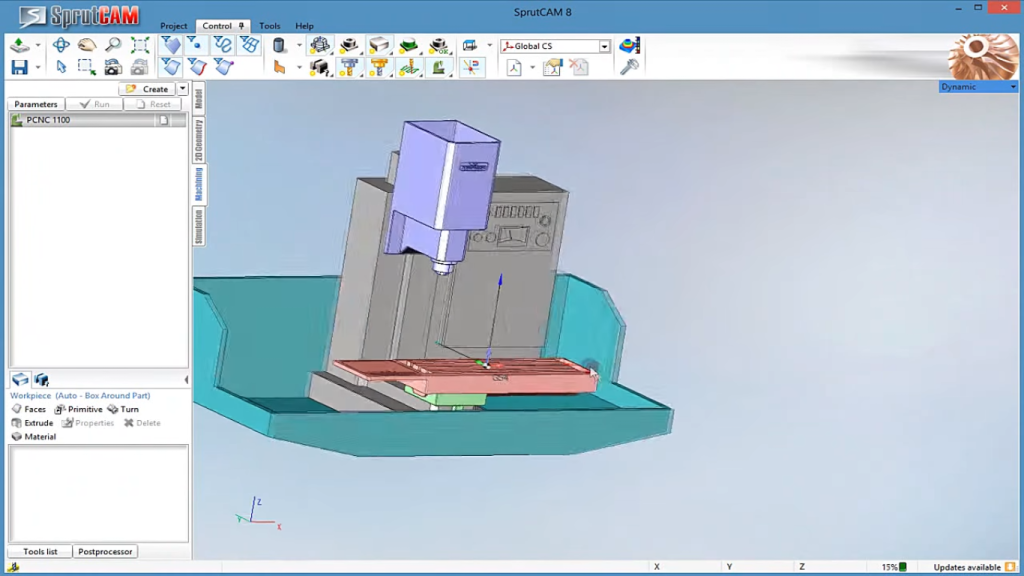Open the Global CS dropdown

(x=604, y=46)
